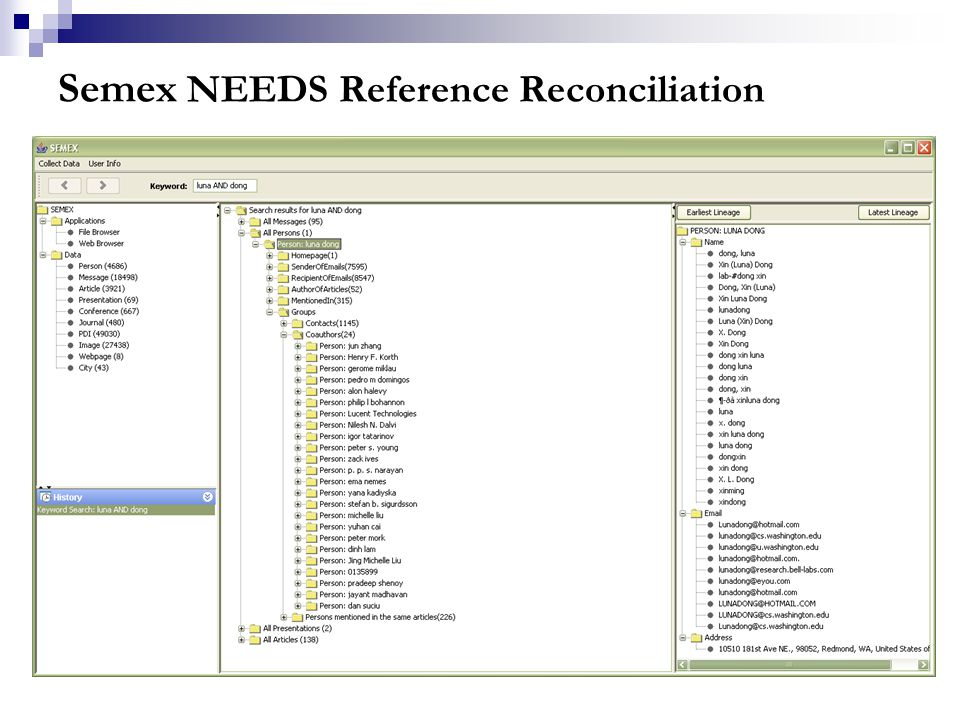Expand All Presentations (2) node
Image resolution: width=960 pixels, height=720 pixels.
click(x=241, y=629)
